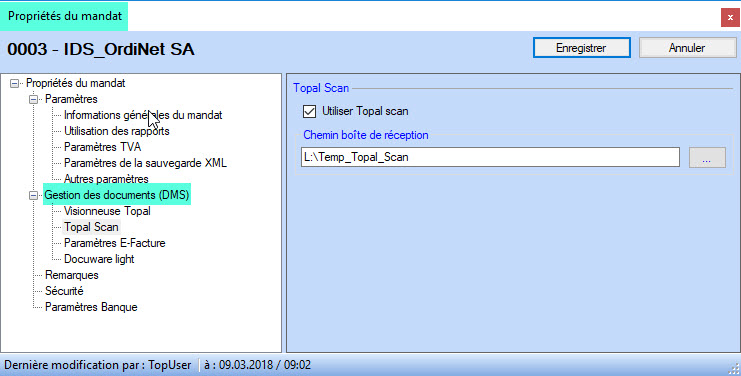Click the Chemin boîte de réception path field

(490, 157)
